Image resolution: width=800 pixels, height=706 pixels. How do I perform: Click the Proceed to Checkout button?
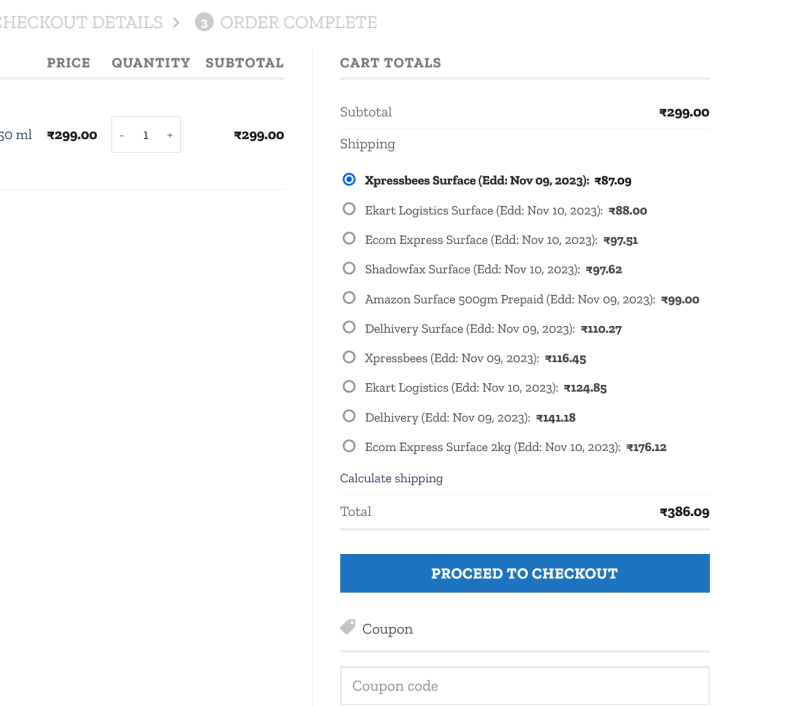(524, 573)
